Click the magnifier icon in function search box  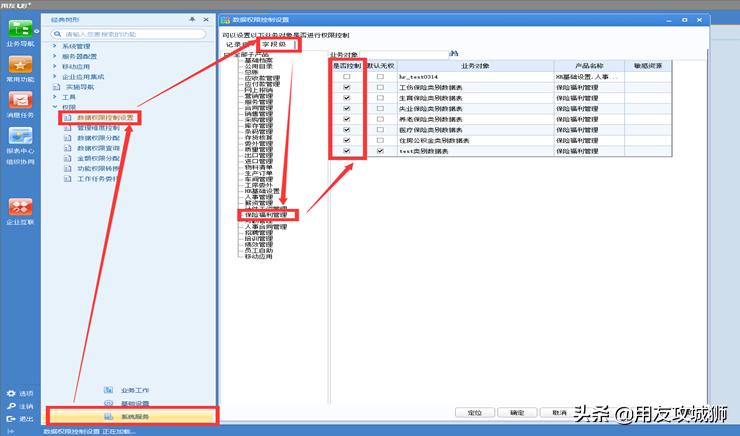pyautogui.click(x=58, y=34)
